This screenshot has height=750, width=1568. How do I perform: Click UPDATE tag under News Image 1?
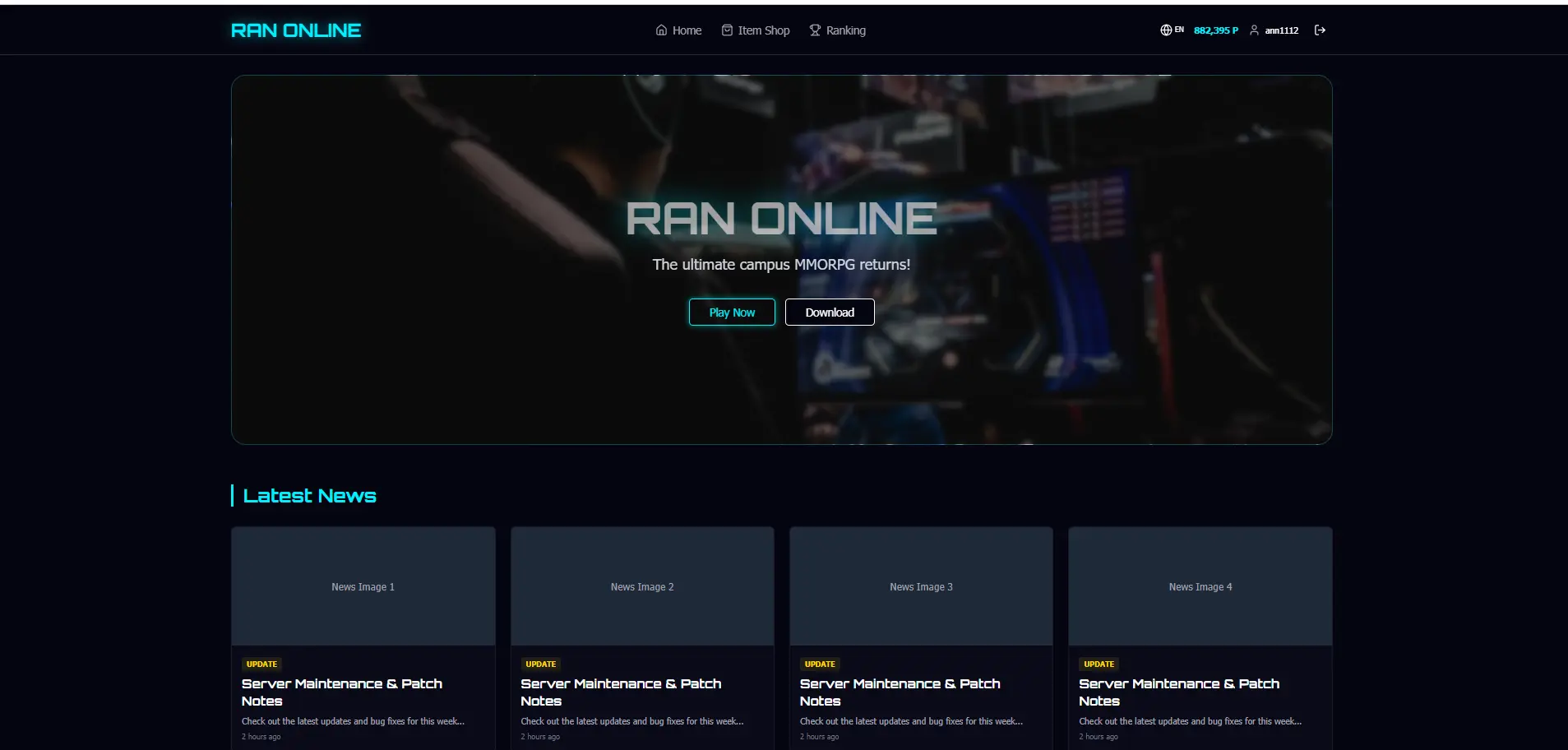[x=262, y=664]
